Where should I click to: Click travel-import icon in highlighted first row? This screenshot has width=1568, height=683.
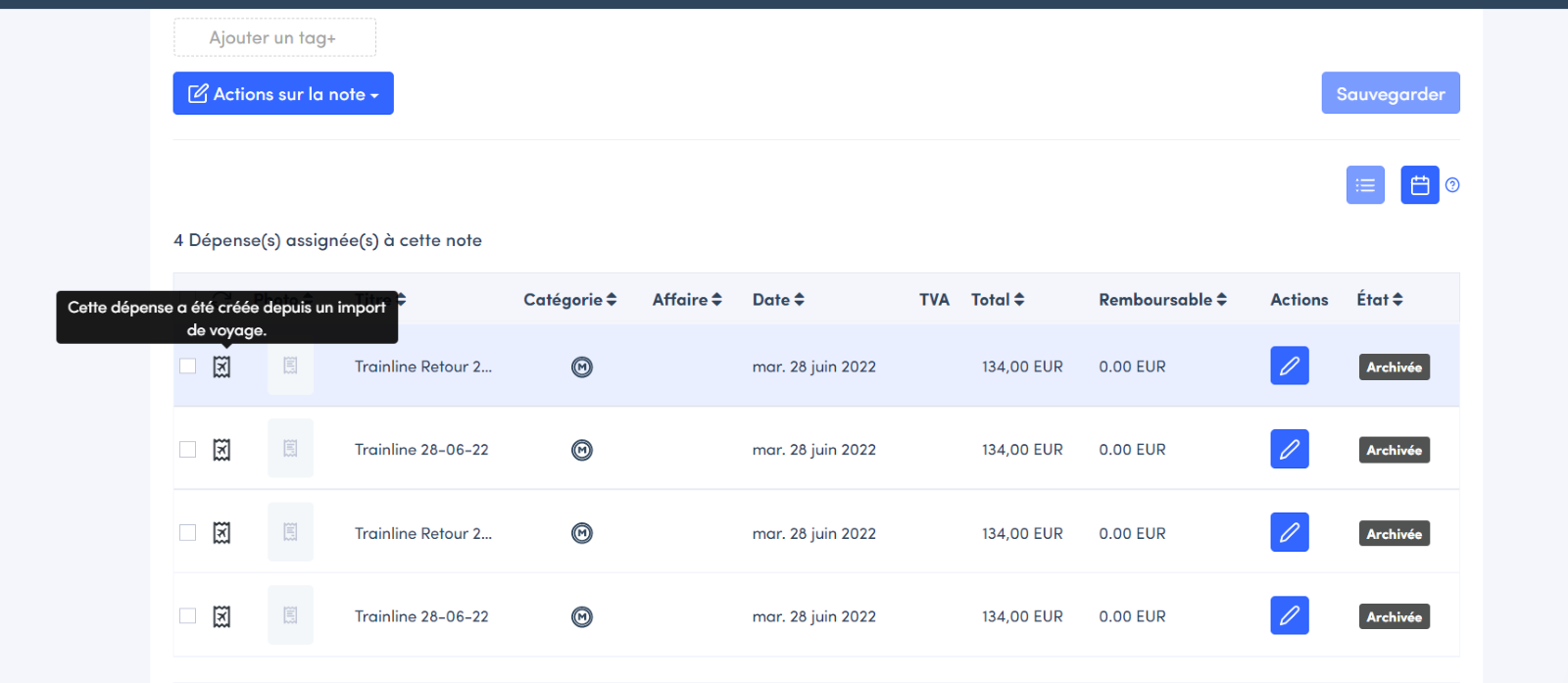click(222, 366)
